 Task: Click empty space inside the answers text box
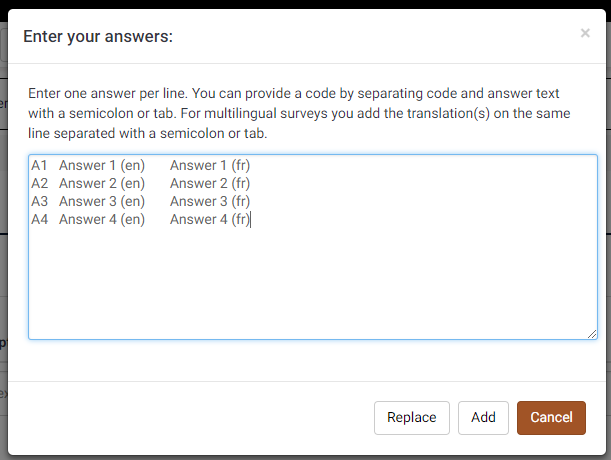pyautogui.click(x=312, y=285)
